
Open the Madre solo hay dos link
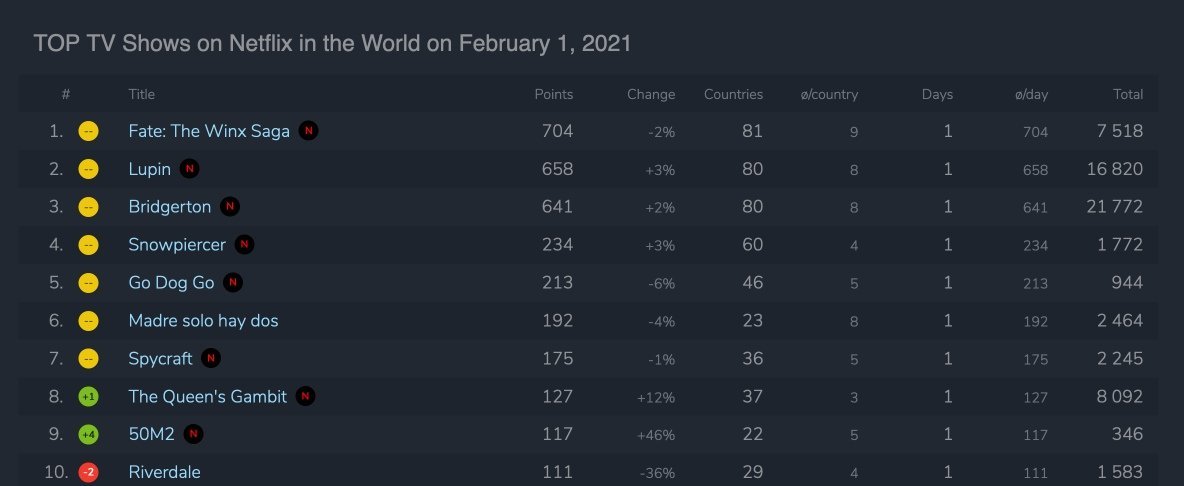point(203,321)
